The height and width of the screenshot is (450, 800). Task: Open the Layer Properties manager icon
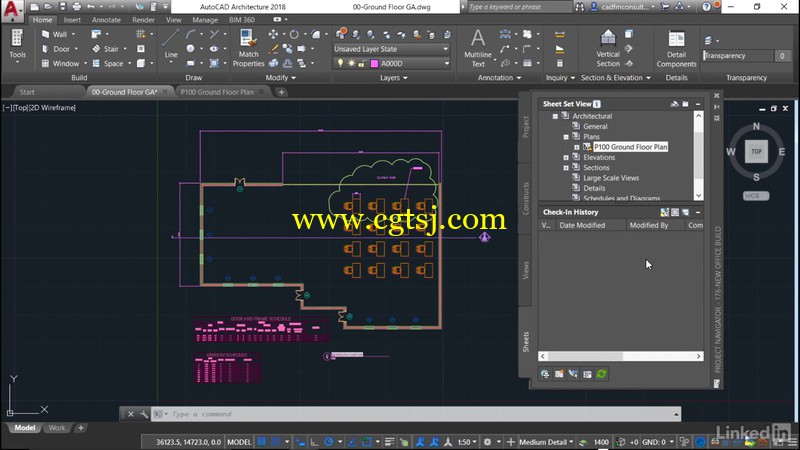(x=341, y=34)
